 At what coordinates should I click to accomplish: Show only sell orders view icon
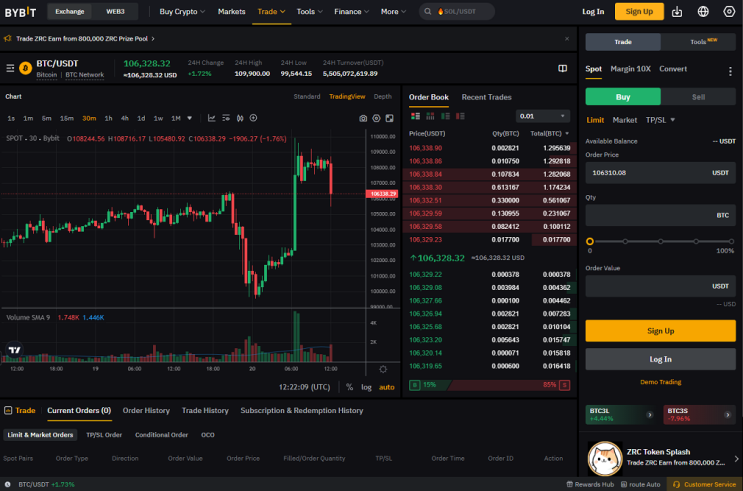click(460, 116)
